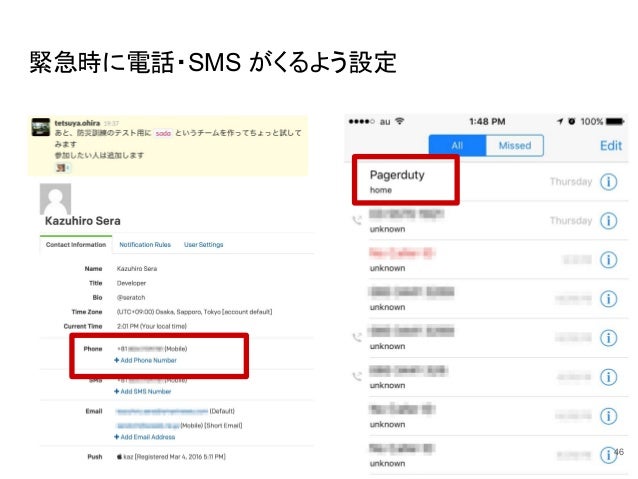This screenshot has width=638, height=479.
Task: Open info for the Pagerduty call entry
Action: [x=608, y=182]
